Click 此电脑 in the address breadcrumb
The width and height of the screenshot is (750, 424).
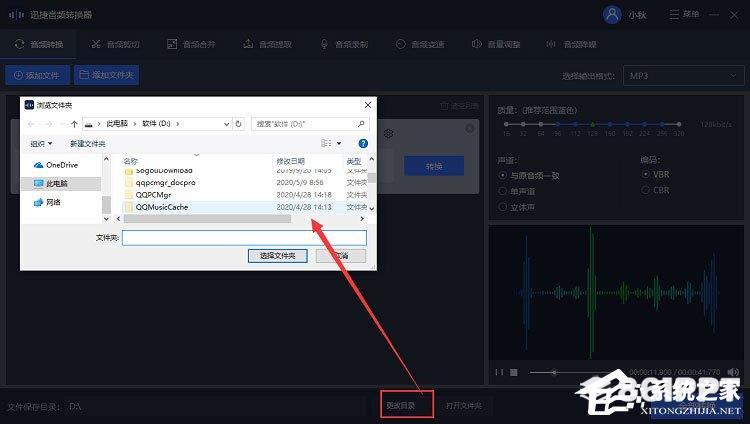pos(117,123)
